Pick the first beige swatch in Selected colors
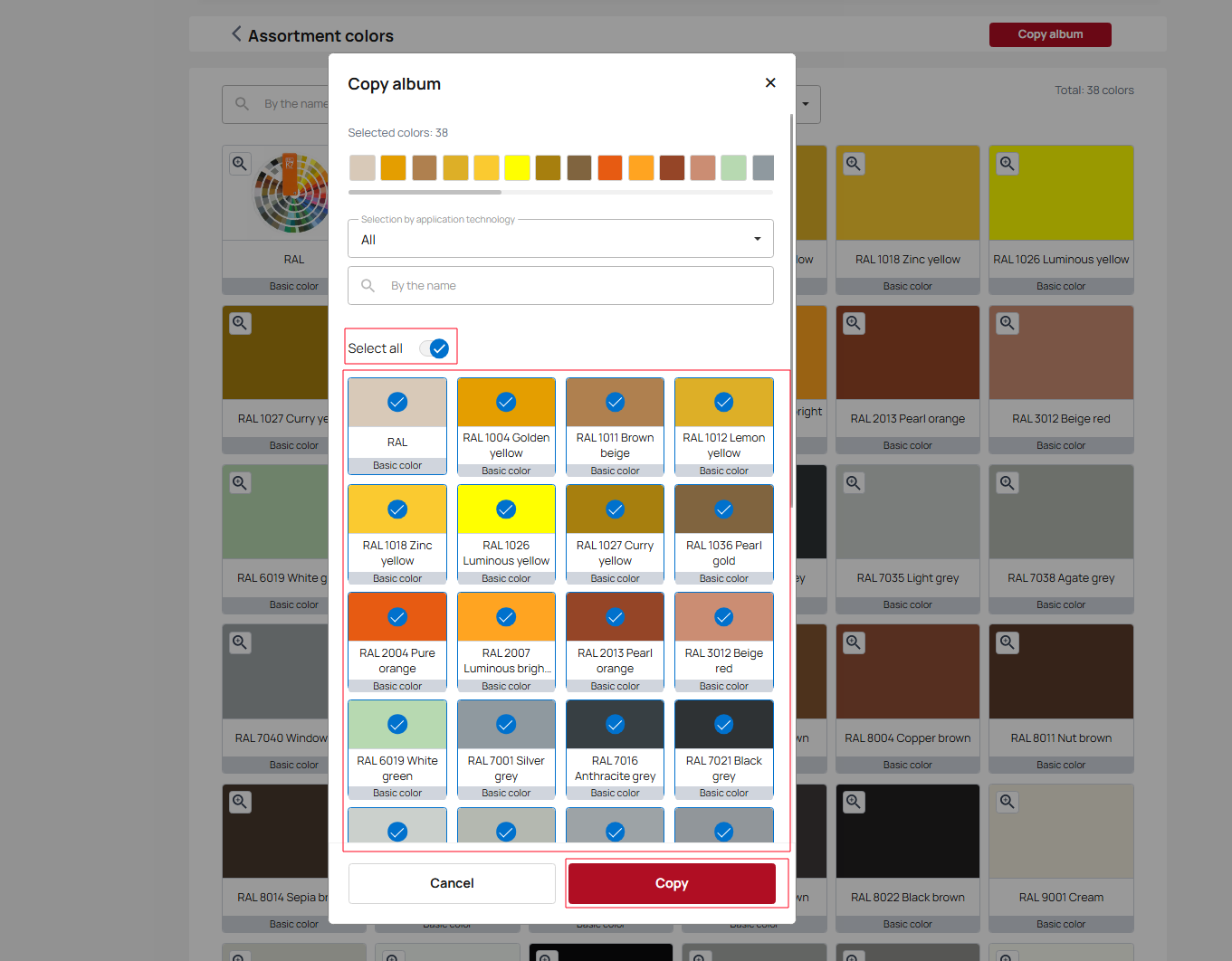The image size is (1232, 961). click(362, 167)
